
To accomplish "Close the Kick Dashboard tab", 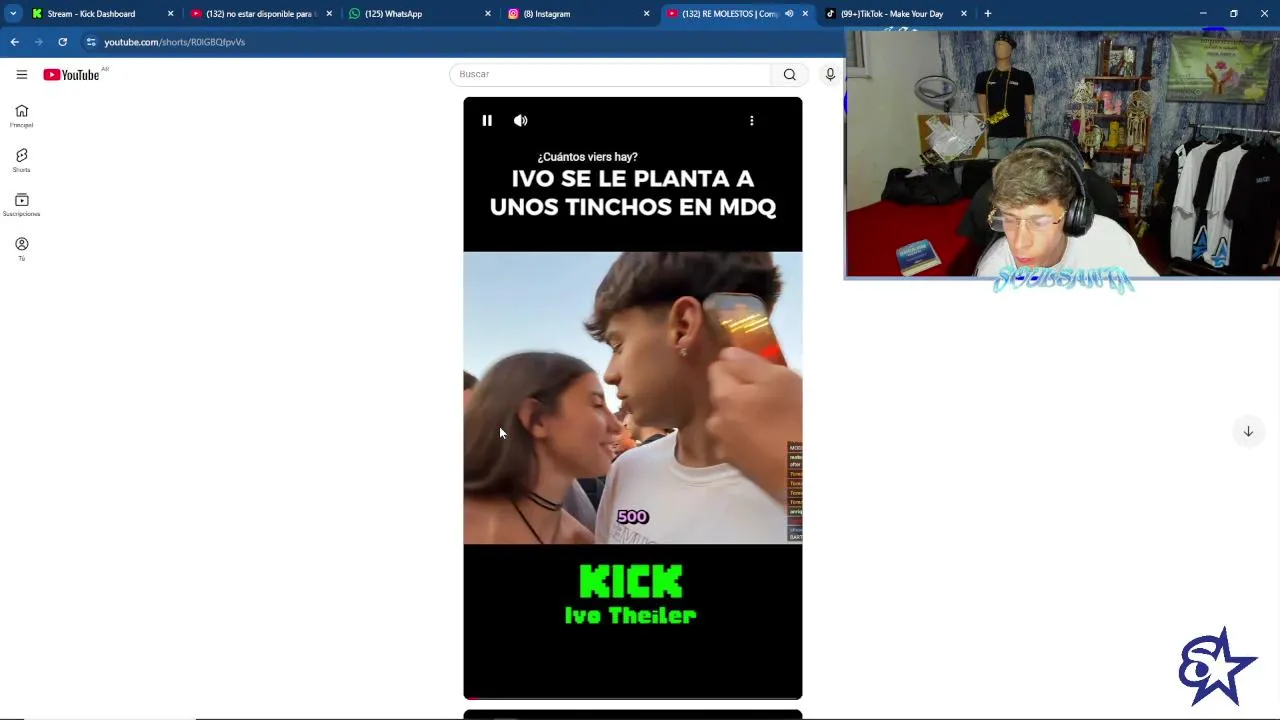I will point(170,14).
